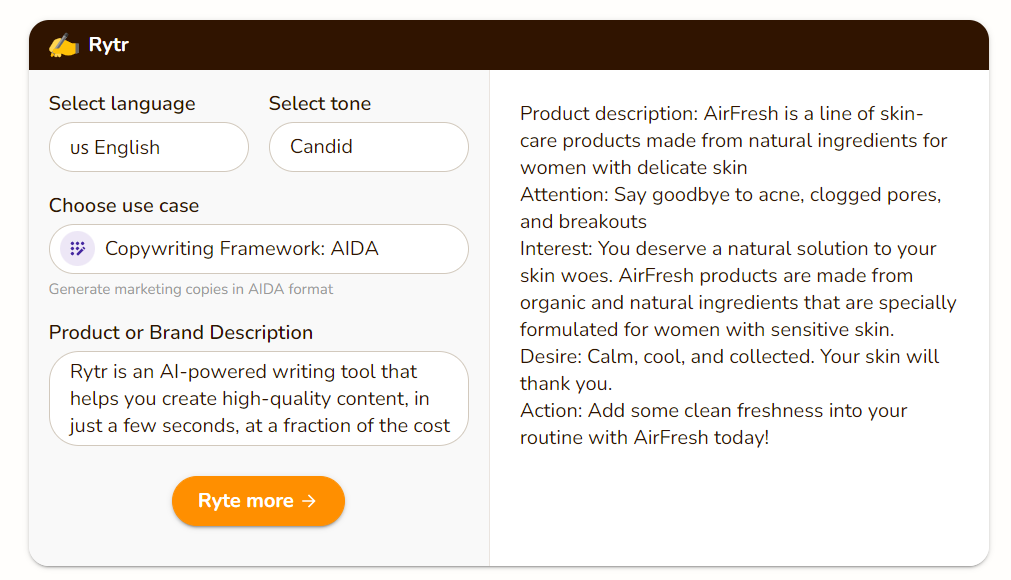Click the purple dotted use case icon

(77, 249)
